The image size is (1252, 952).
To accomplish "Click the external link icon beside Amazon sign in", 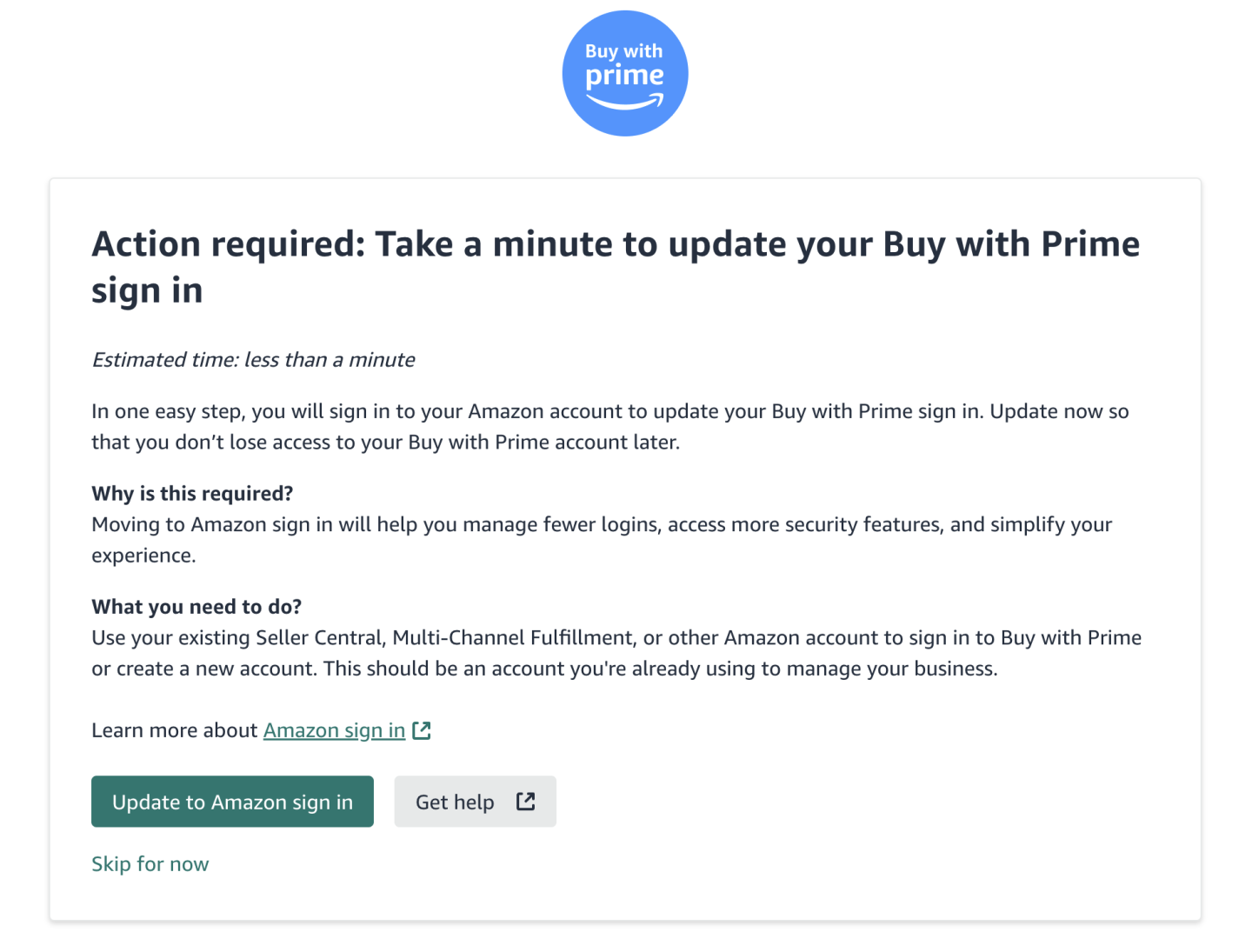I will pos(423,730).
